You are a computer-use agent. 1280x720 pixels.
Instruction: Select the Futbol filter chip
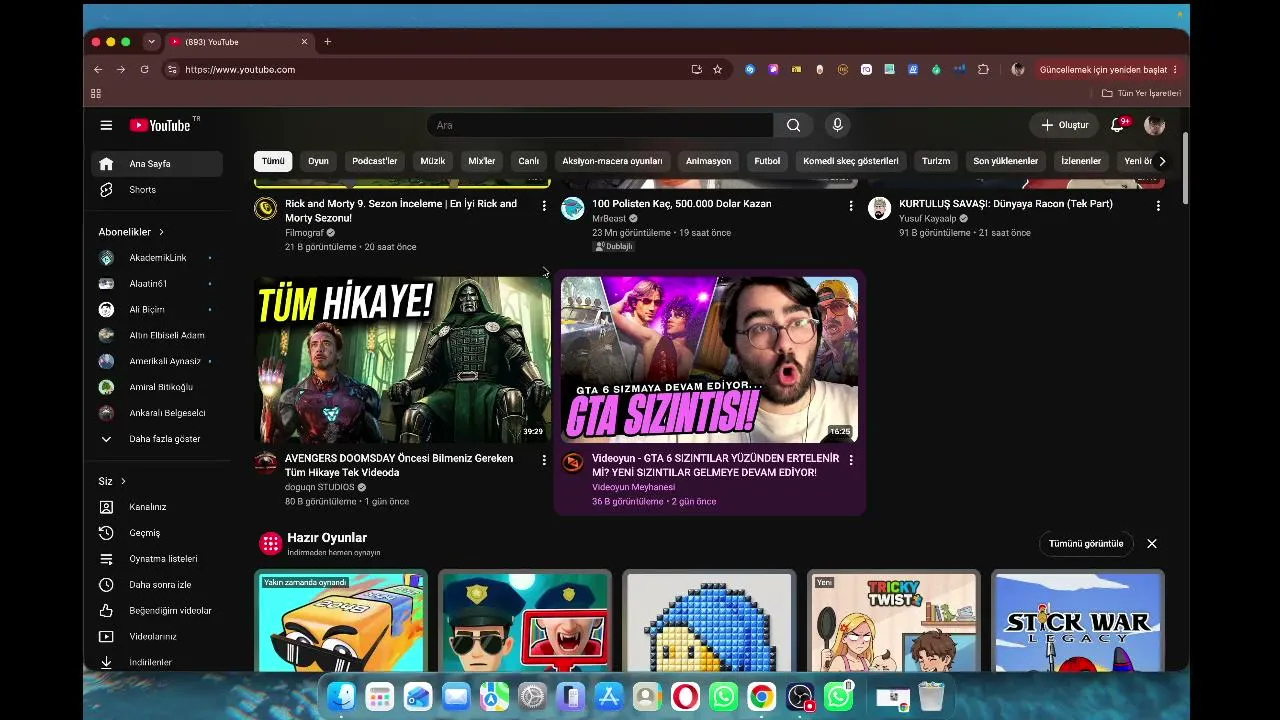[x=767, y=161]
